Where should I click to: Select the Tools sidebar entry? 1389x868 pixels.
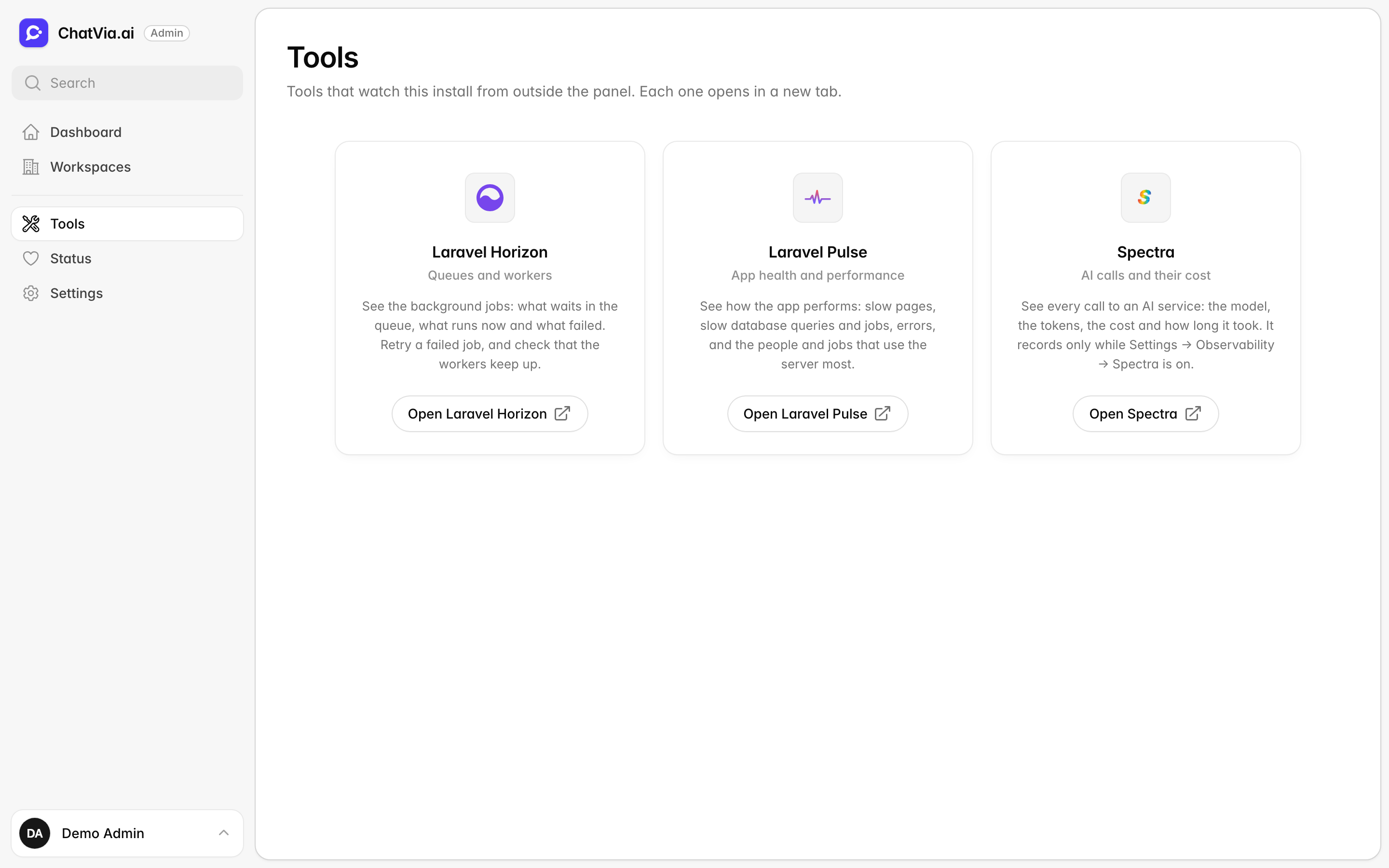(127, 224)
